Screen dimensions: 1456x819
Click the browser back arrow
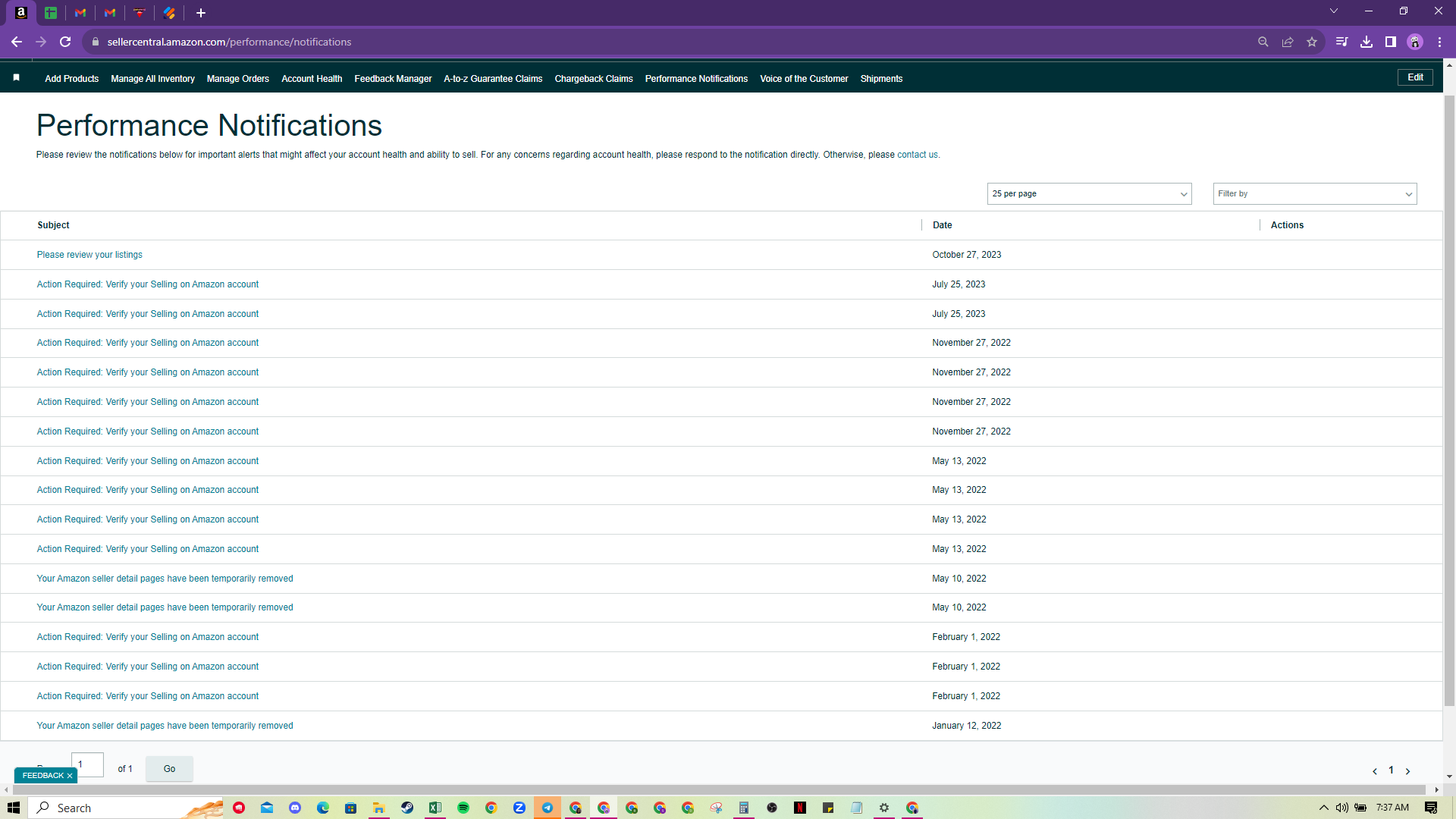pos(17,42)
